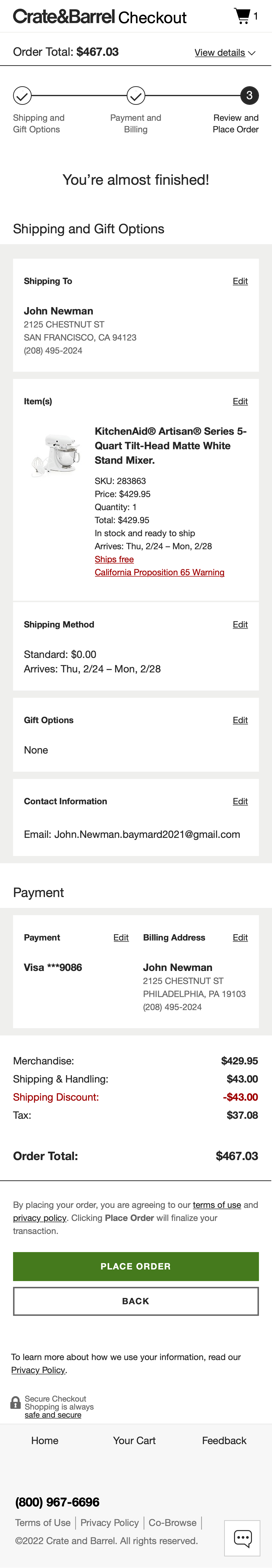Click the Back button
The width and height of the screenshot is (272, 1568).
136,1301
